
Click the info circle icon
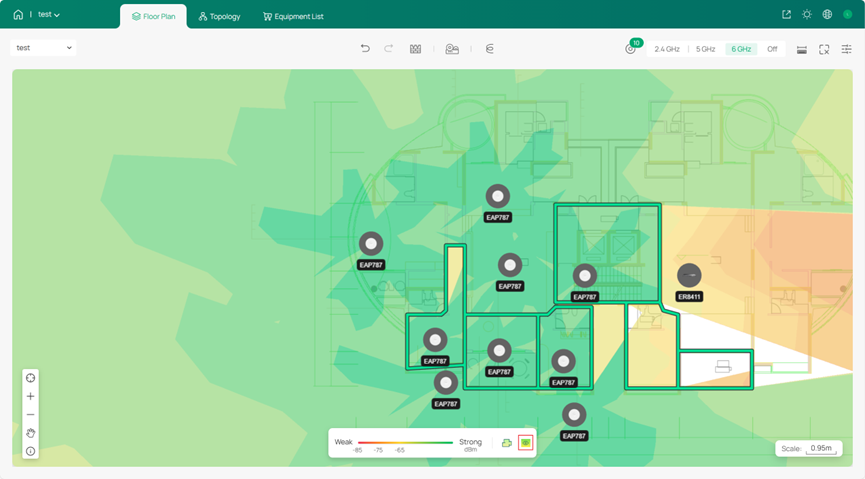point(30,451)
